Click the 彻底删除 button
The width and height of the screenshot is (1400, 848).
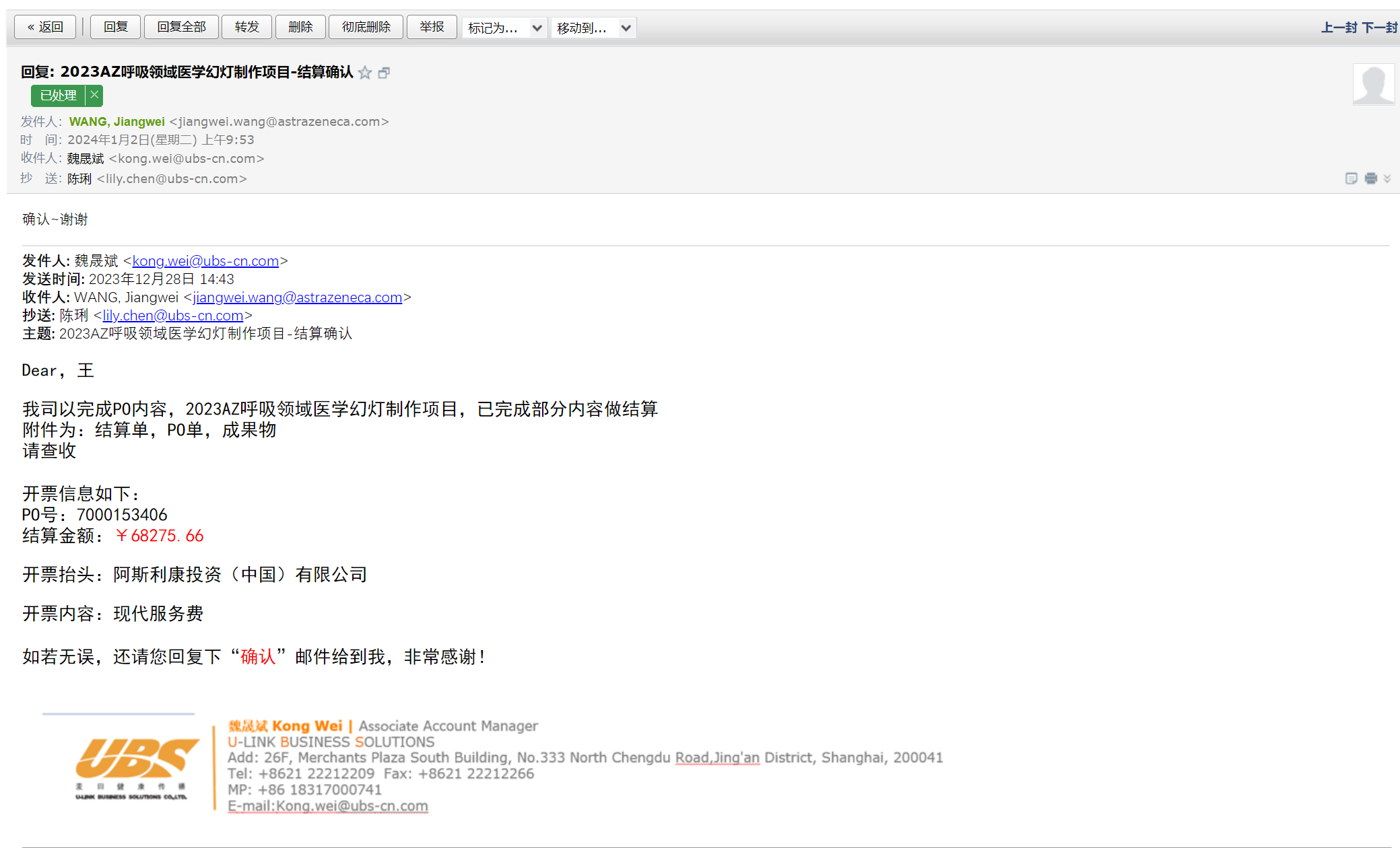click(366, 27)
